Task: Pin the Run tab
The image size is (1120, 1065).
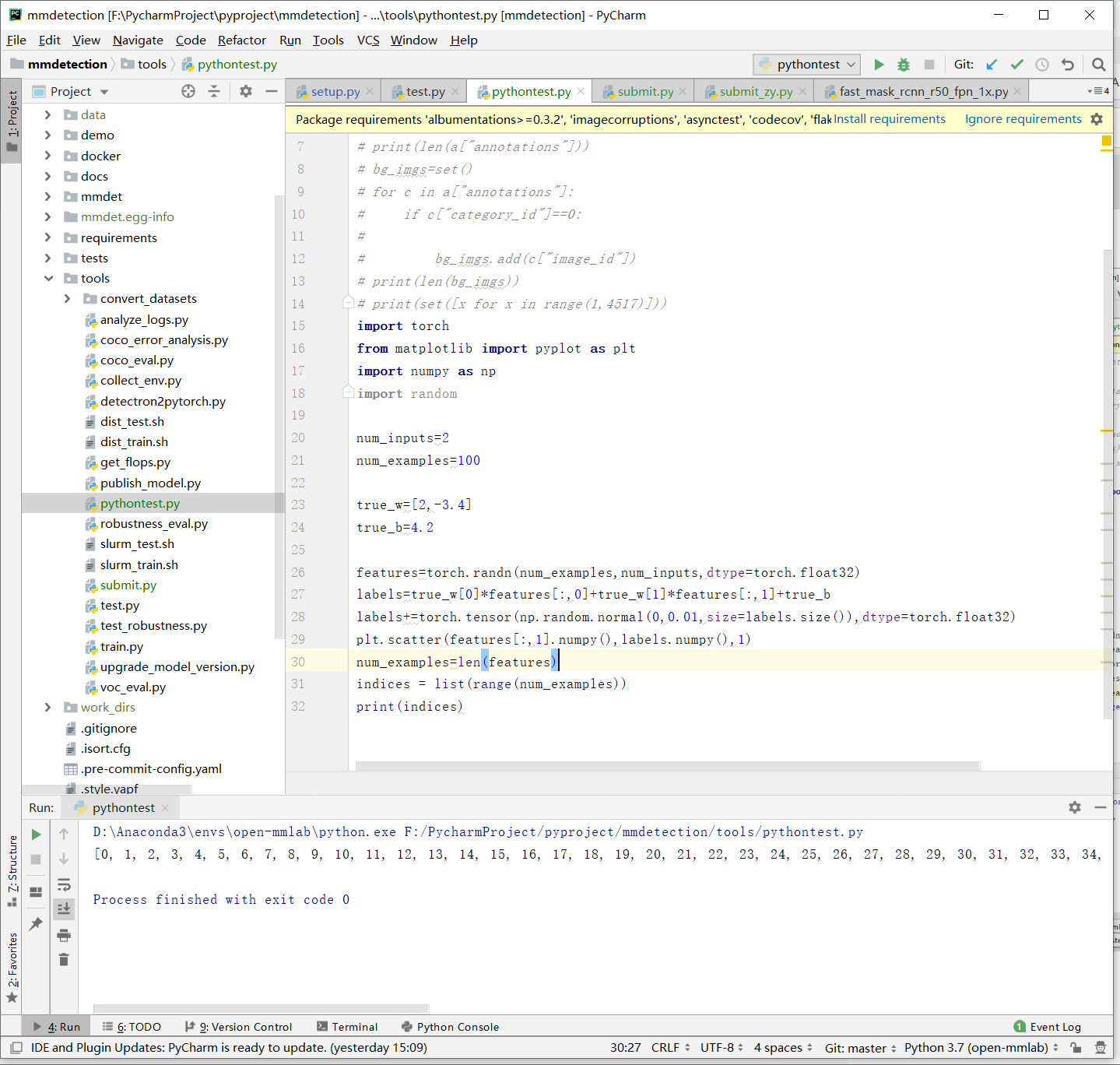Action: click(x=36, y=923)
